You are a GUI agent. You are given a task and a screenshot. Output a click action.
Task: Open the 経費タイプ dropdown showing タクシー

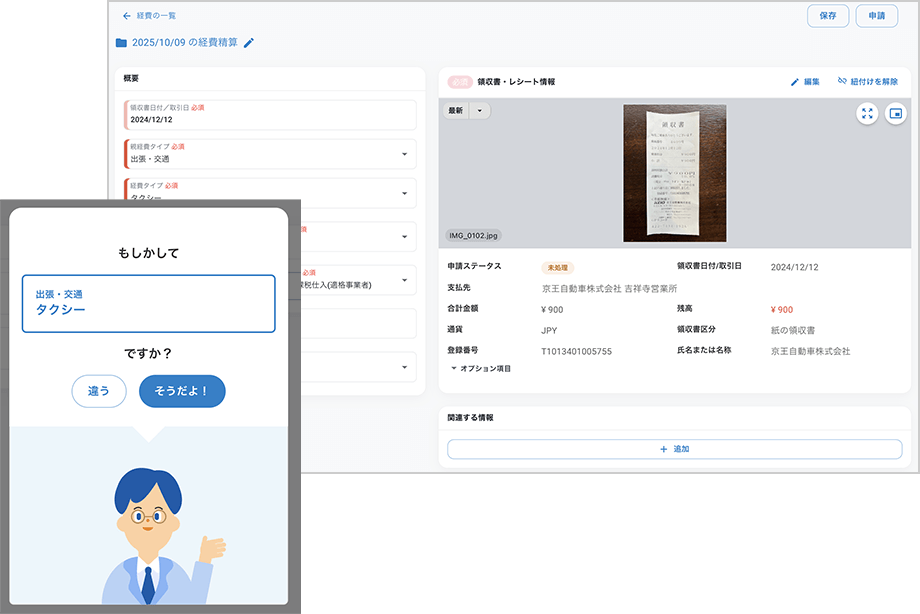pyautogui.click(x=404, y=193)
